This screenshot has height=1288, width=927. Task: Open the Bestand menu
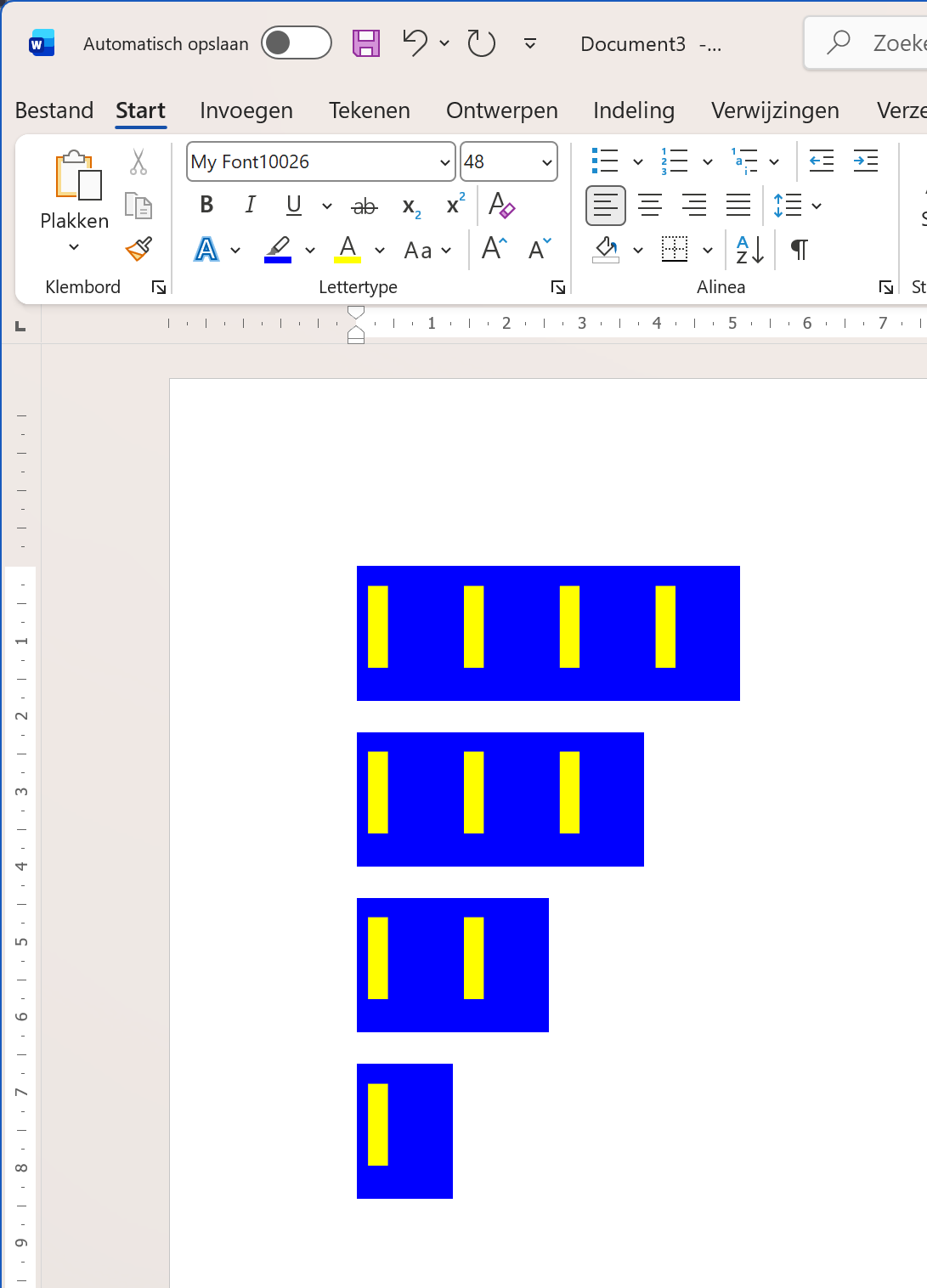click(54, 110)
